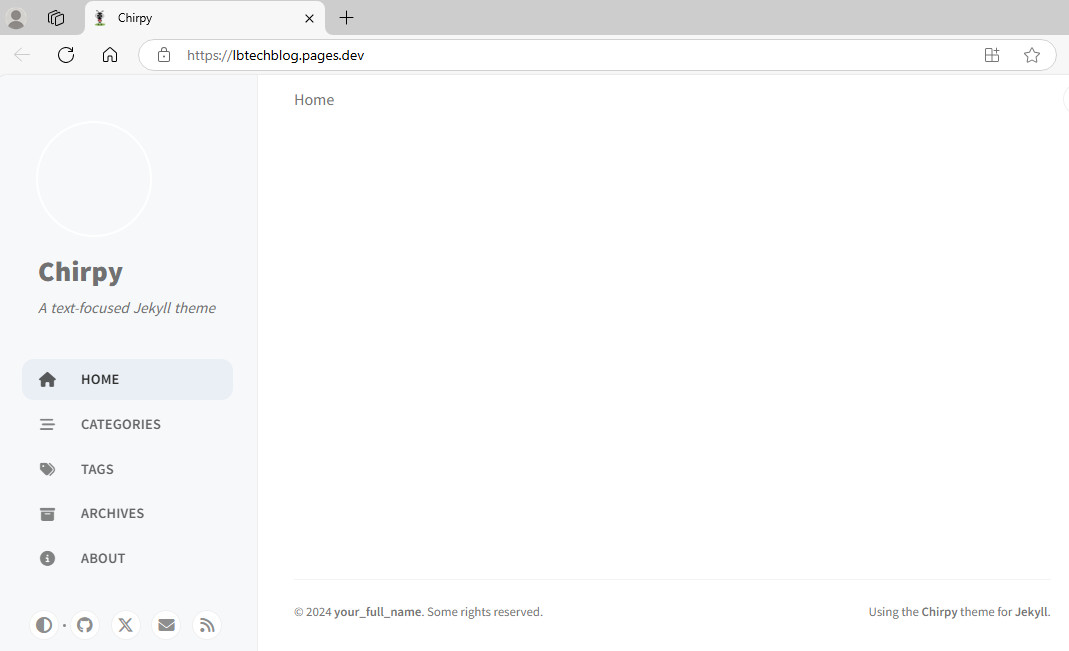Reload the page with refresh button
This screenshot has width=1069, height=651.
[x=66, y=55]
